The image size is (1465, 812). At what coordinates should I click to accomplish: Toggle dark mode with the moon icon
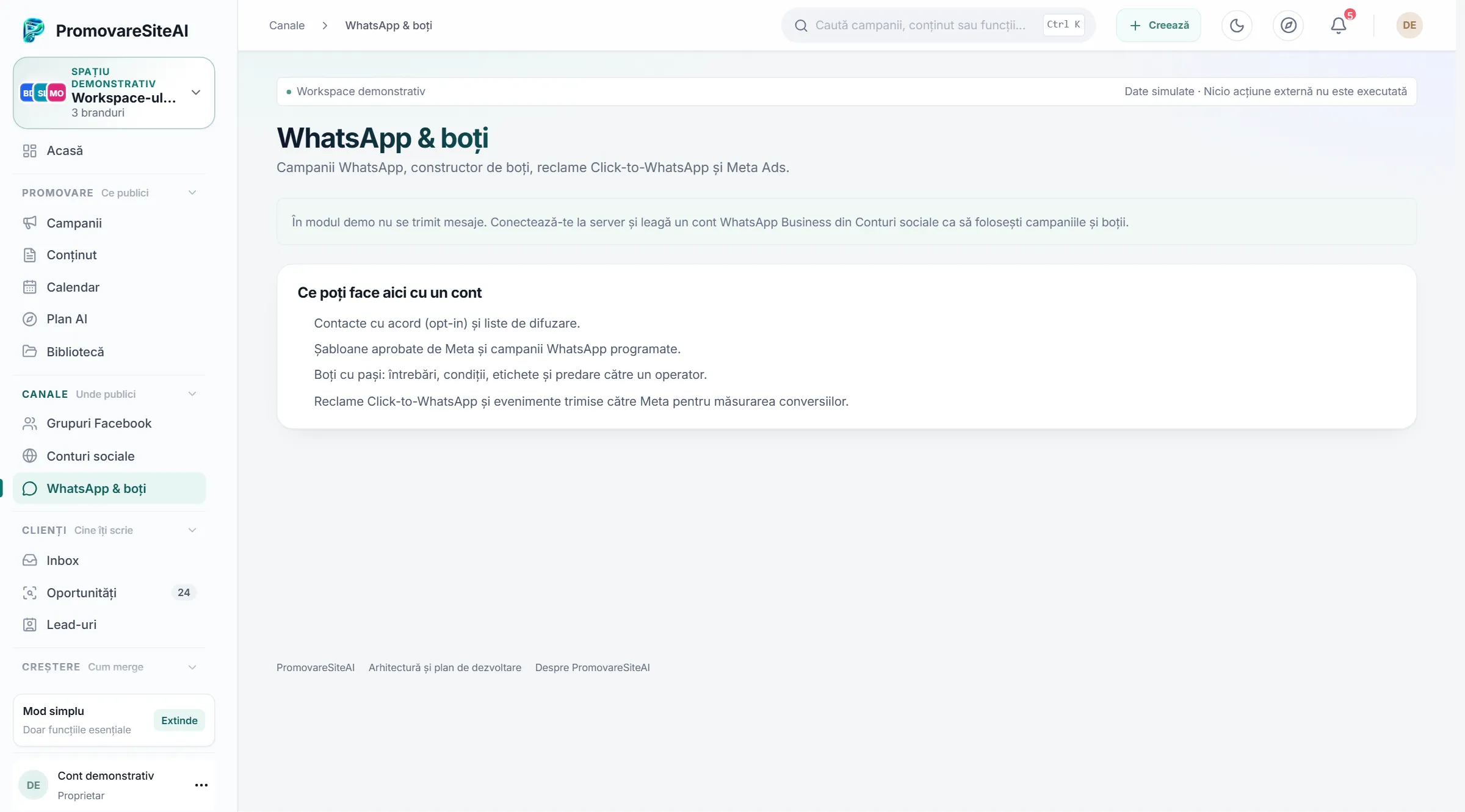point(1237,25)
